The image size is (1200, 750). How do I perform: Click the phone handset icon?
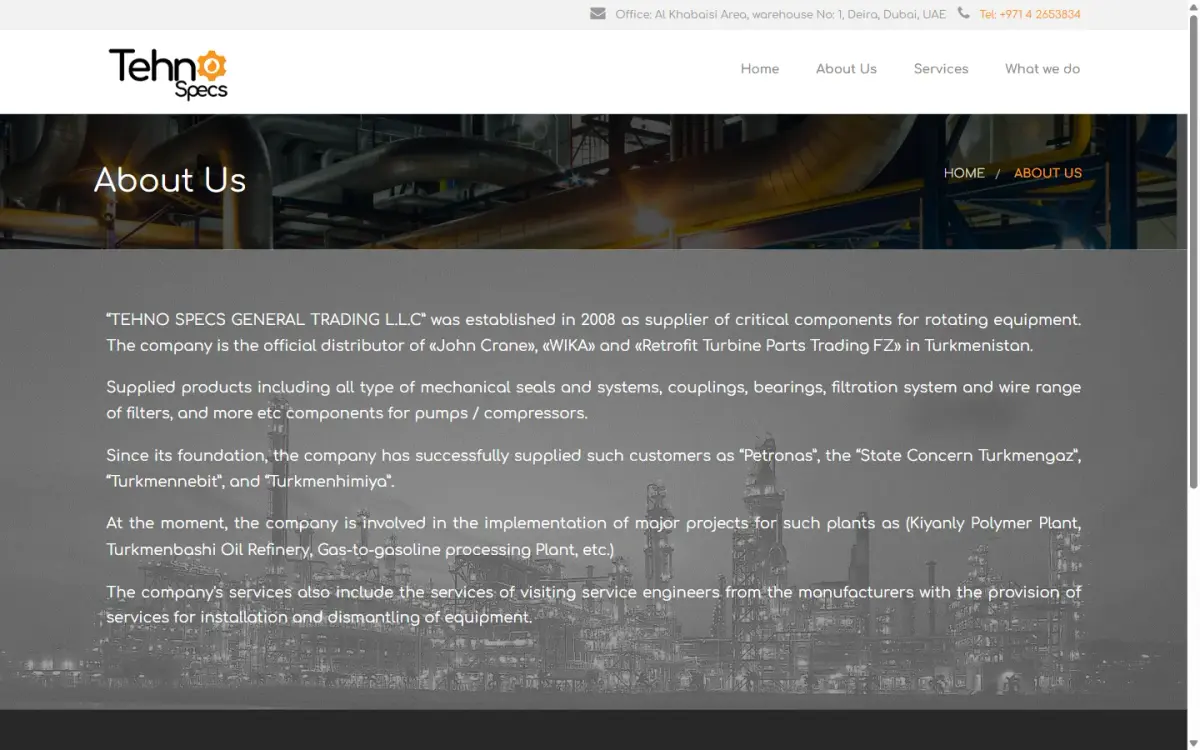(x=964, y=14)
